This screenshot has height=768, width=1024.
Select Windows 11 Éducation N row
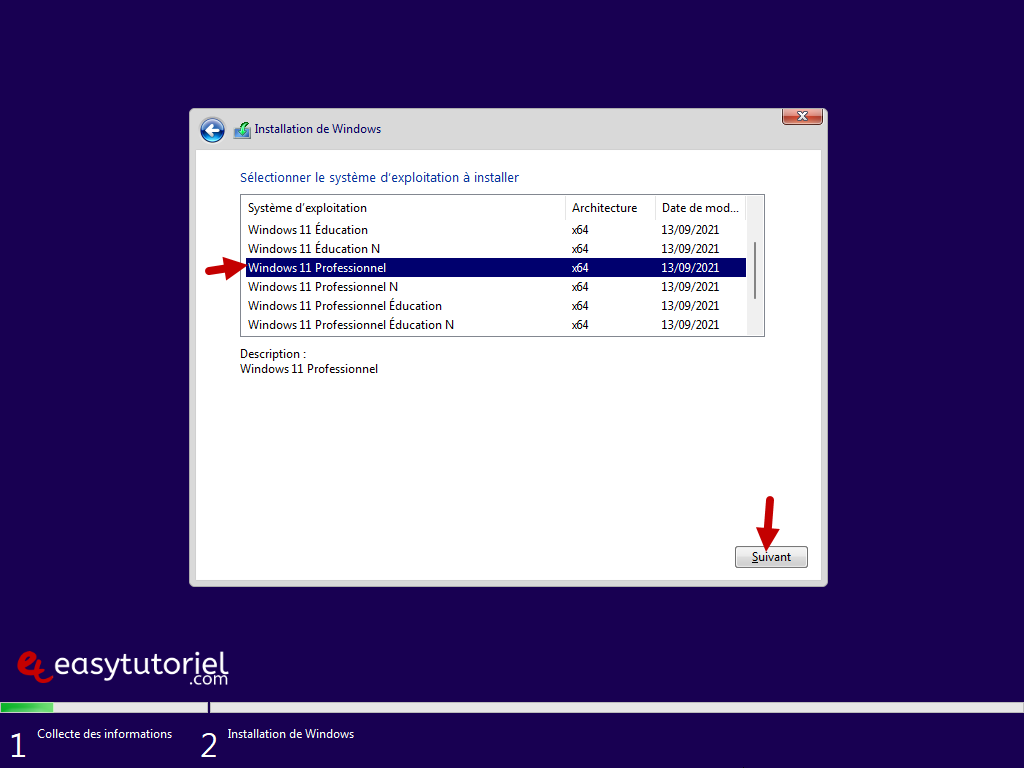click(x=314, y=249)
